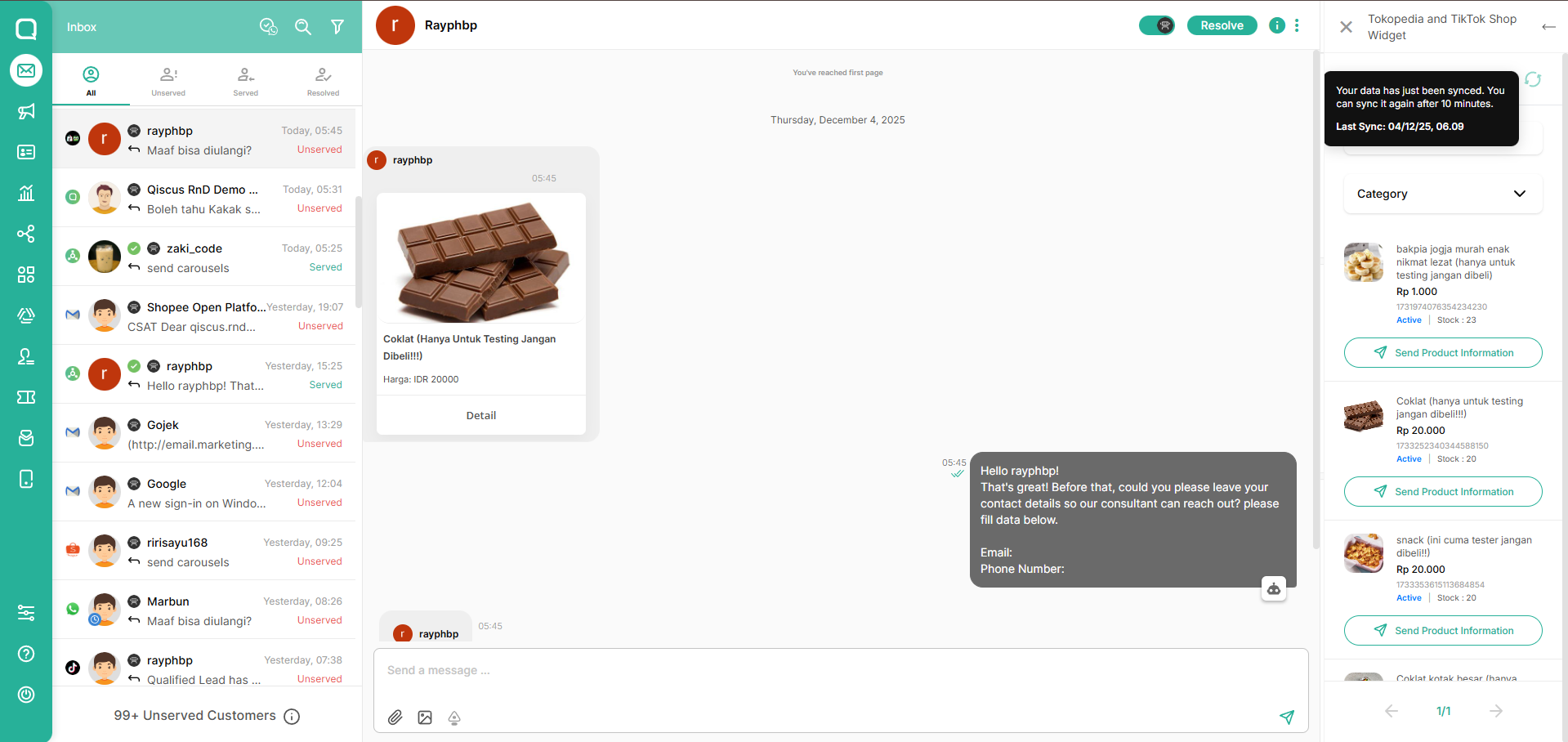Image resolution: width=1568 pixels, height=742 pixels.
Task: Open the settings sliders icon in sidebar
Action: (26, 613)
